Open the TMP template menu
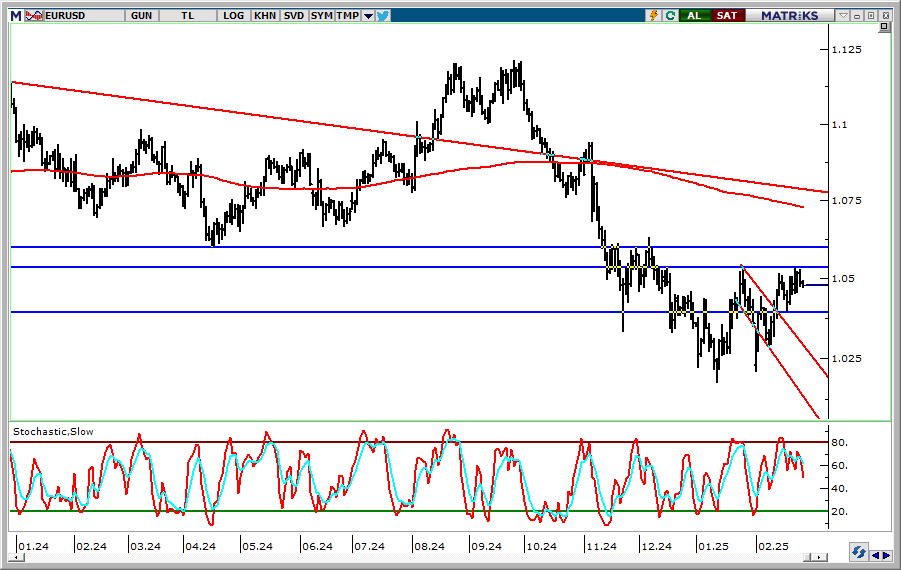The image size is (901, 570). click(347, 16)
